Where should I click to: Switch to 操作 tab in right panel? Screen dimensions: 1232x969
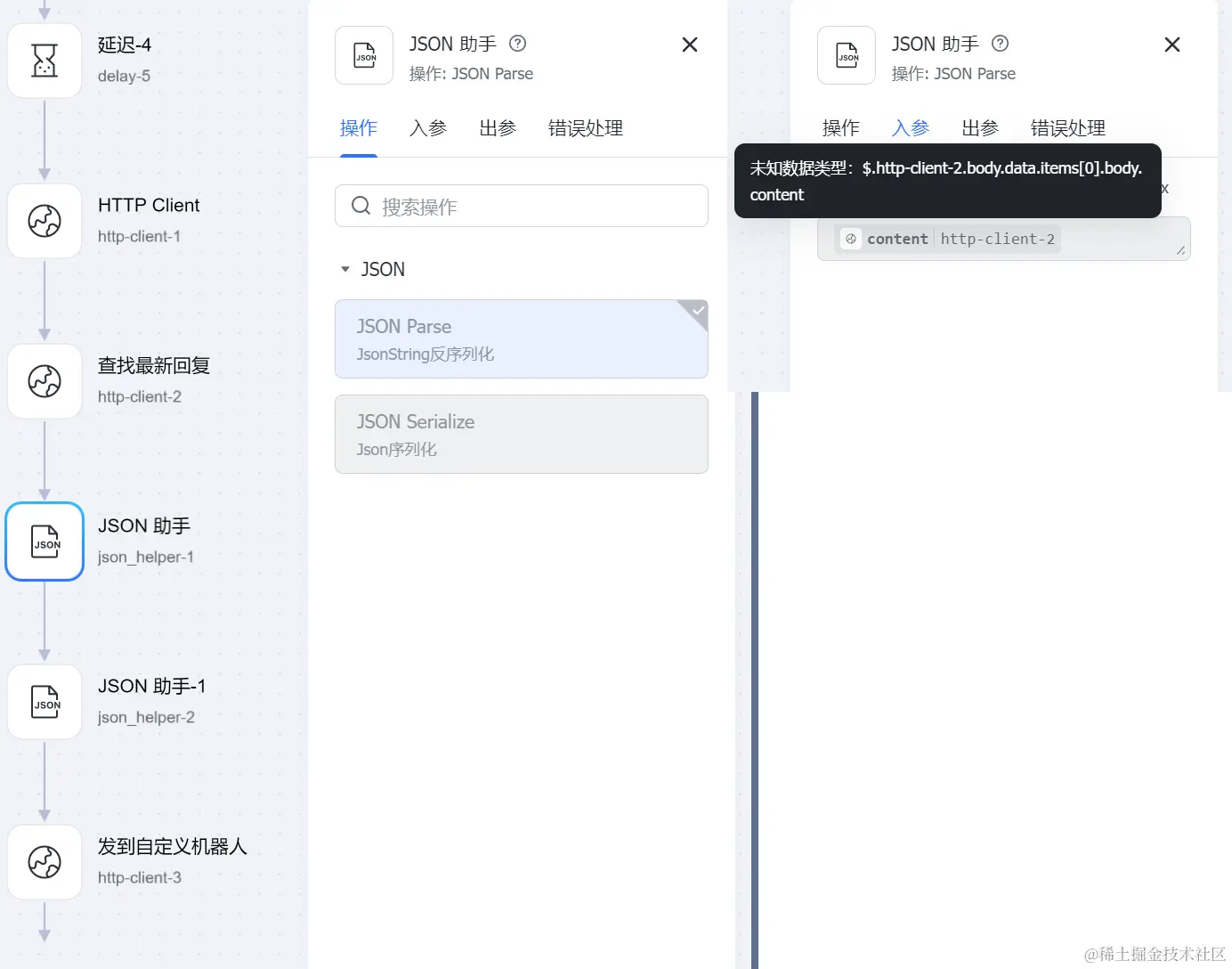point(841,128)
